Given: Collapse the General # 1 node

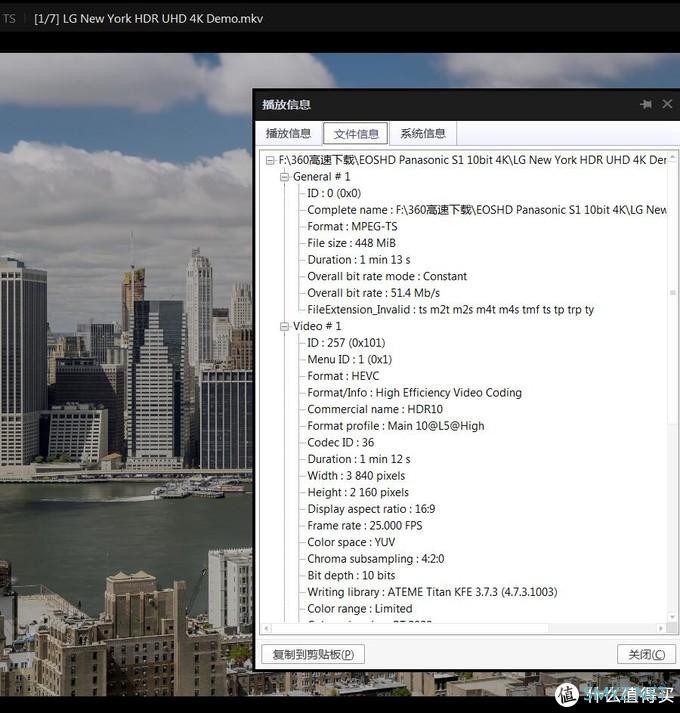Looking at the screenshot, I should [x=285, y=177].
